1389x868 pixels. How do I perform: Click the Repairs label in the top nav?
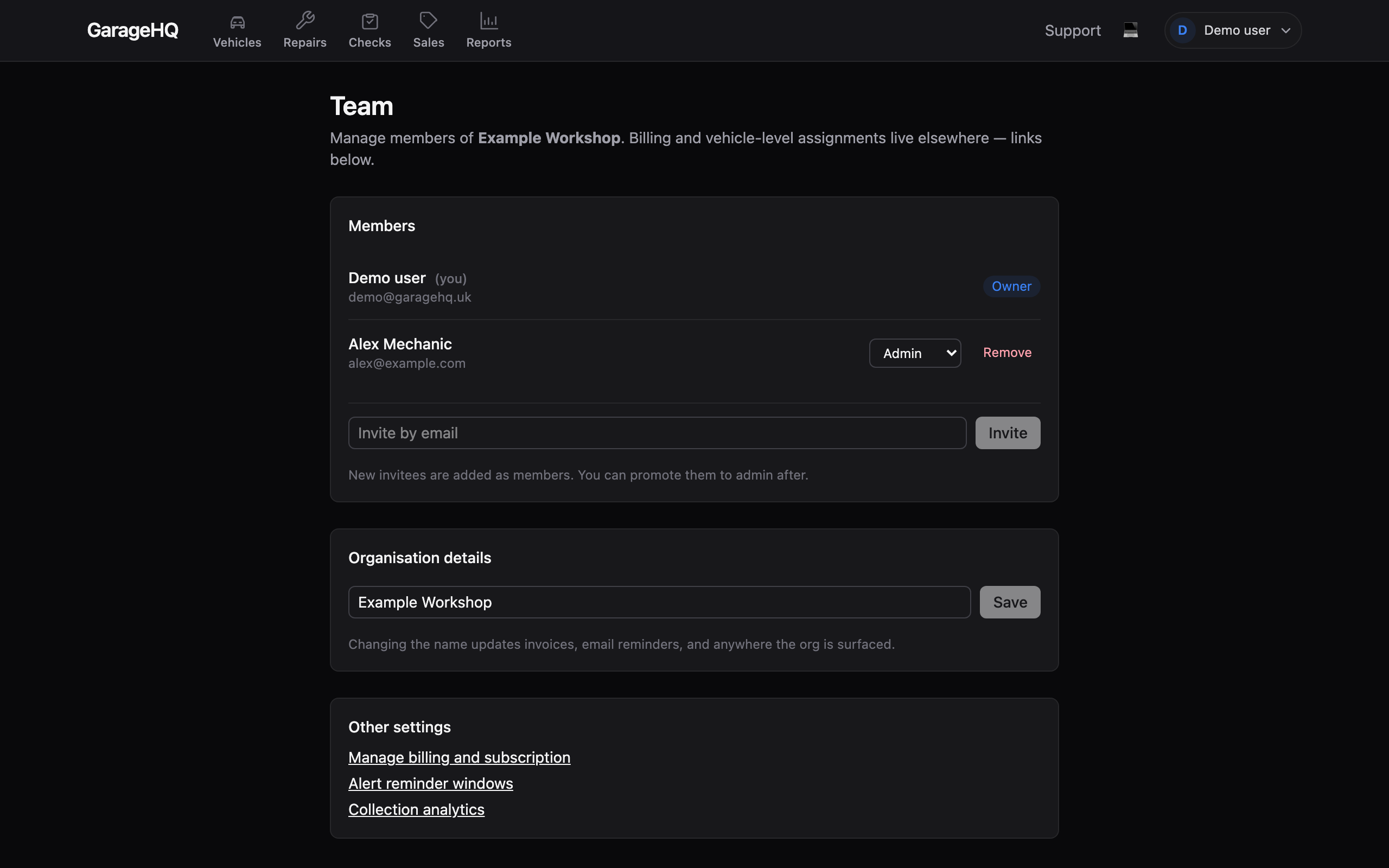point(305,42)
